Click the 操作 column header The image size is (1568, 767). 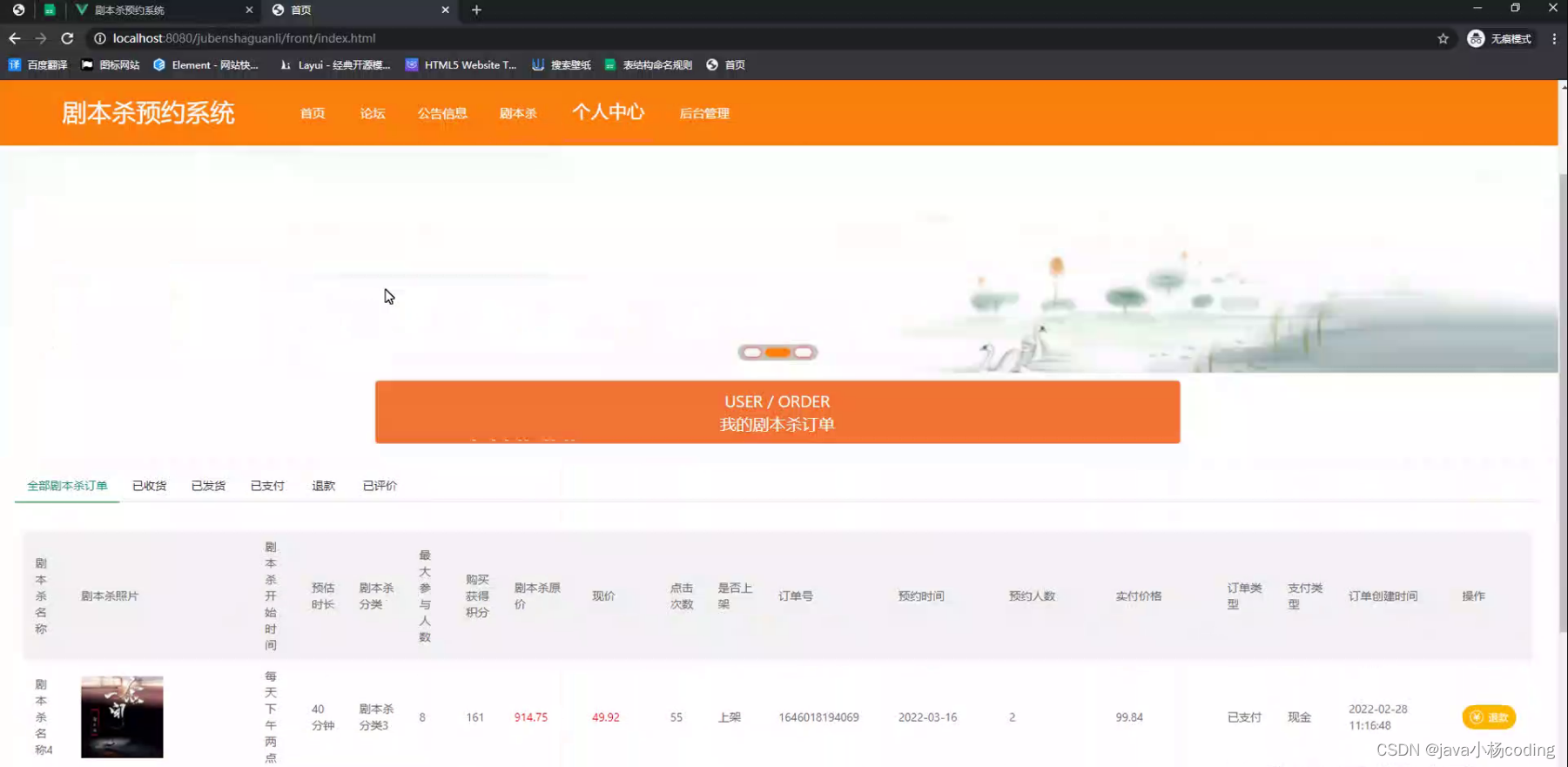click(1473, 596)
